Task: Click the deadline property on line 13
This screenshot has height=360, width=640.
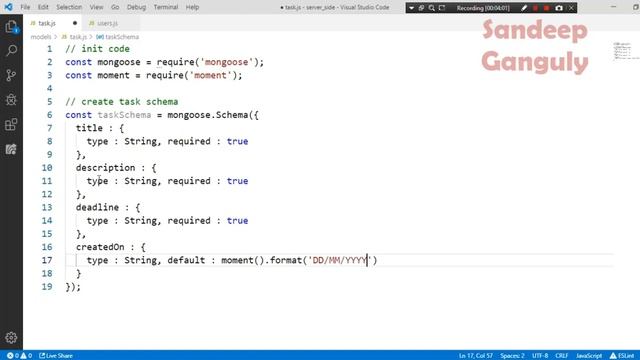Action: (x=97, y=207)
